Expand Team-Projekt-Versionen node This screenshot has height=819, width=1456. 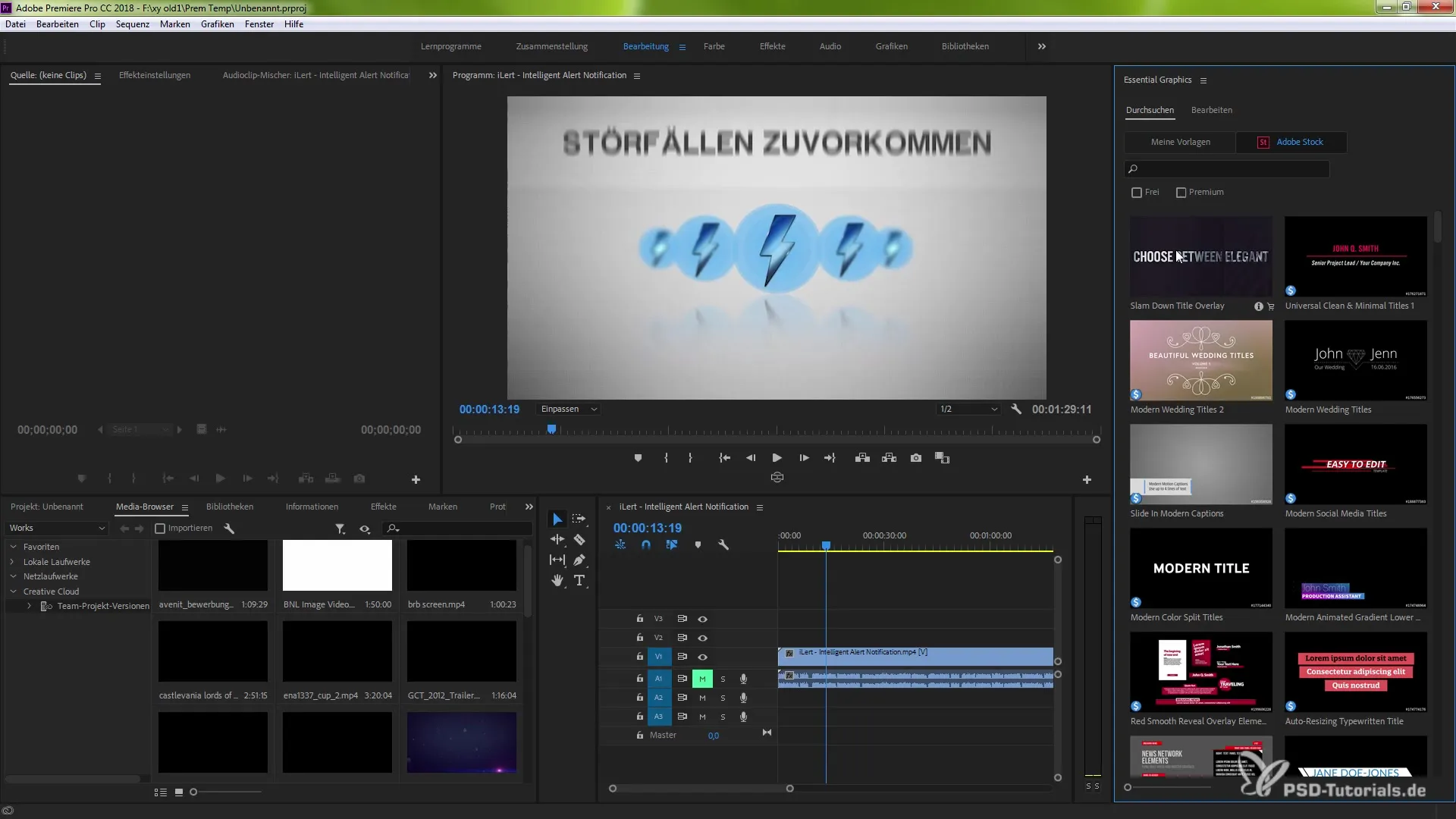[29, 606]
